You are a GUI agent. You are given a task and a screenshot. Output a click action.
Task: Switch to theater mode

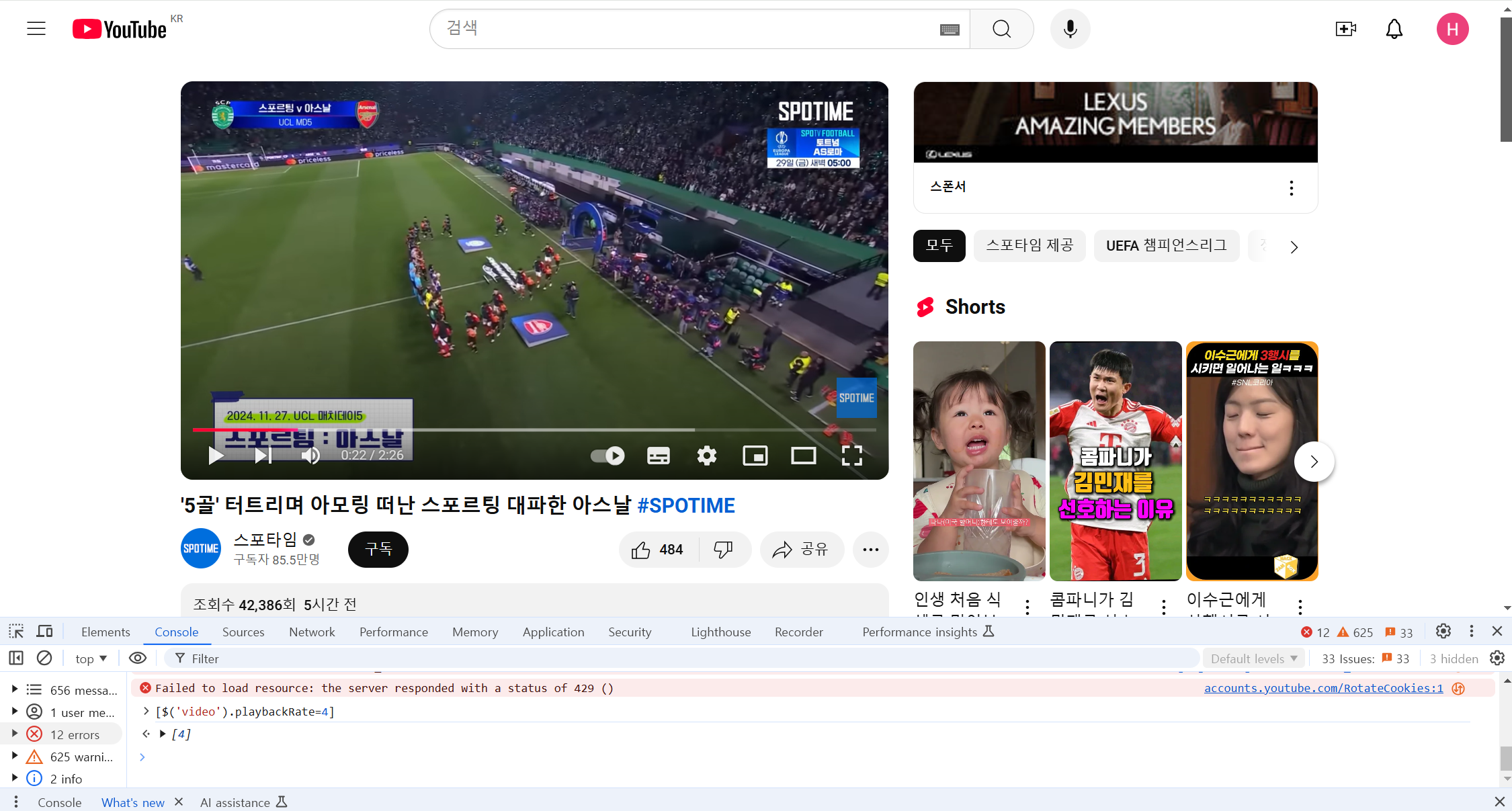(803, 456)
